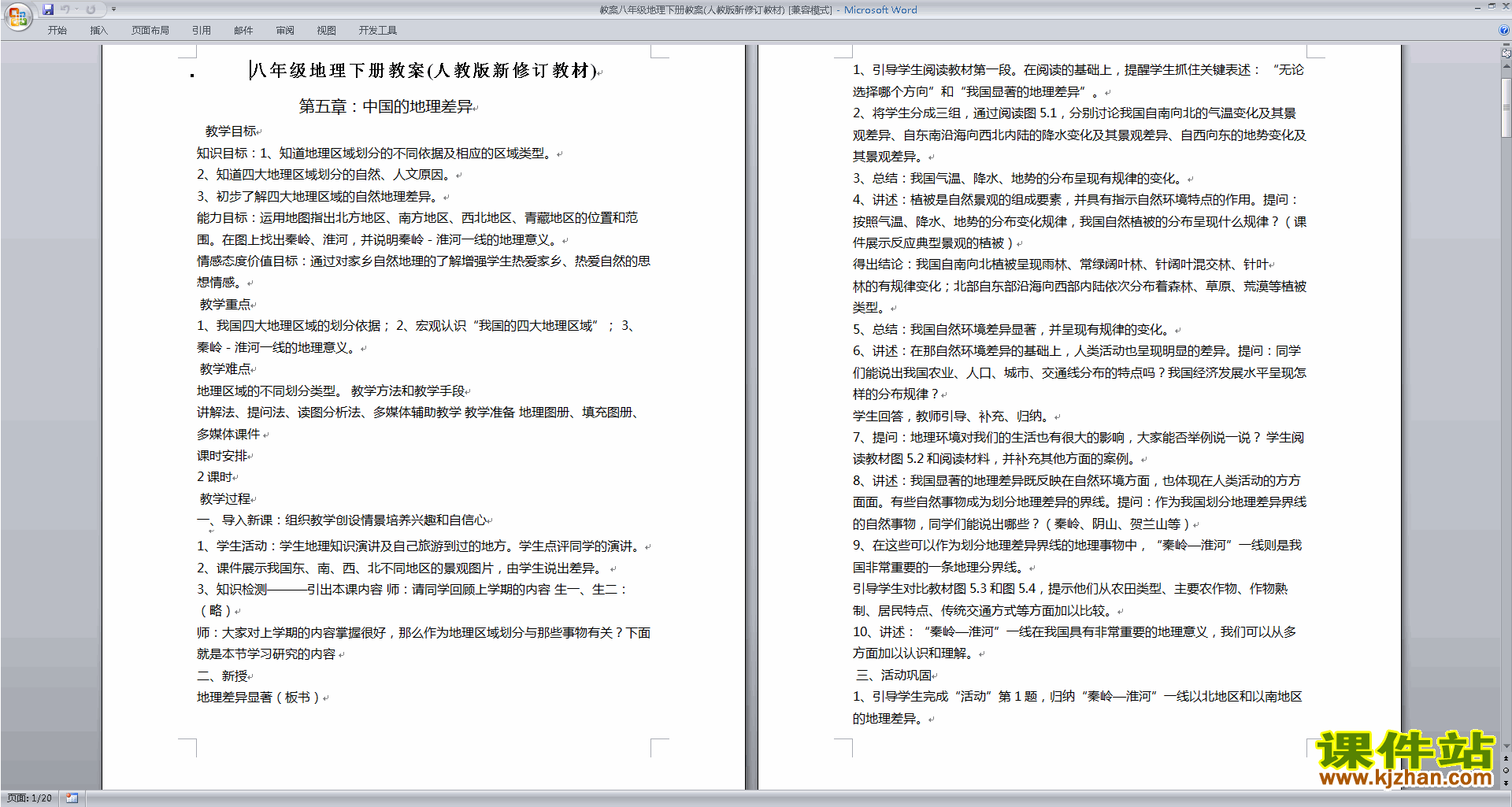Click the Redo icon in quick access

[x=91, y=9]
